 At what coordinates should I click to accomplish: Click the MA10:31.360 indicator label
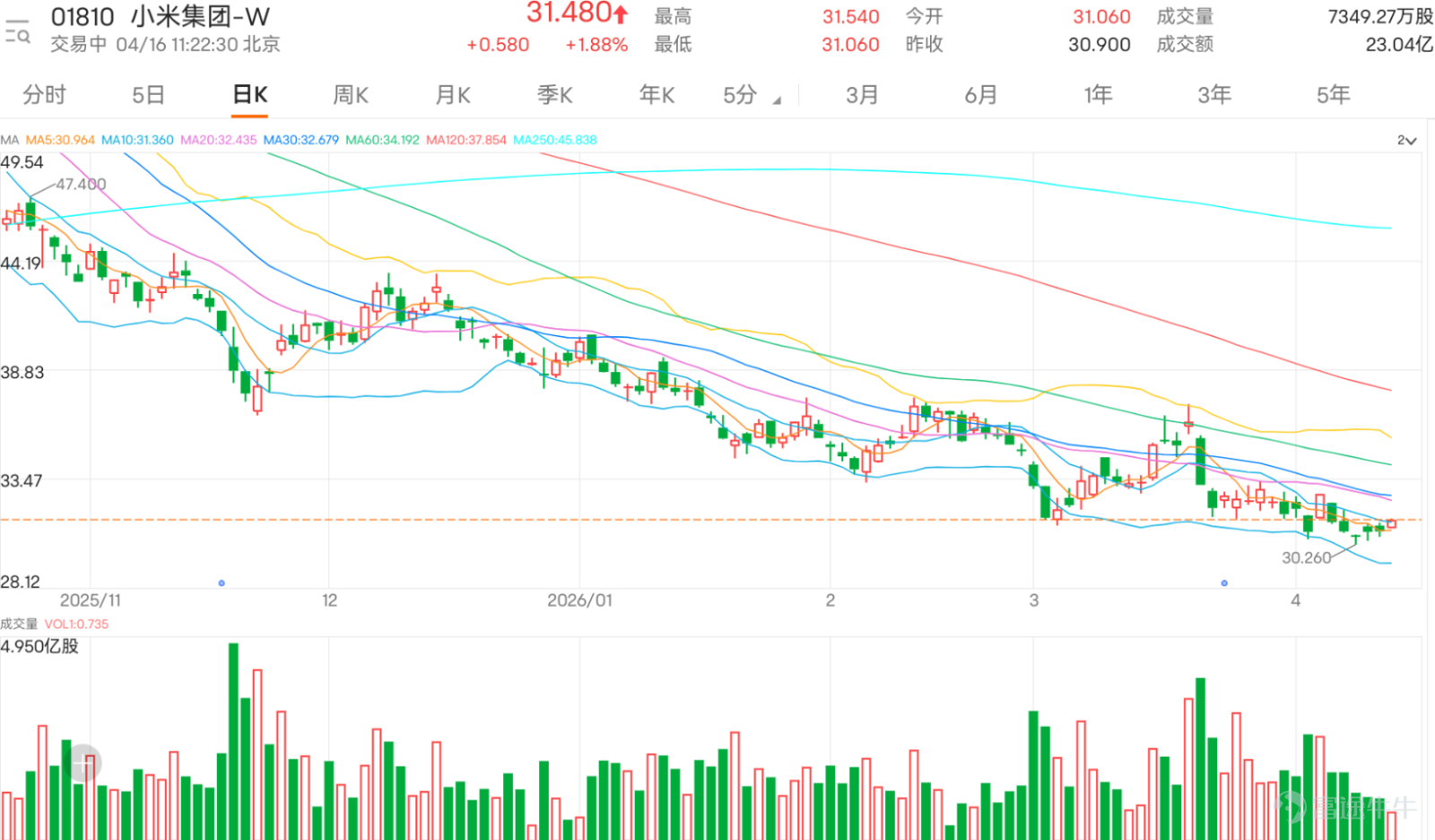(x=137, y=140)
